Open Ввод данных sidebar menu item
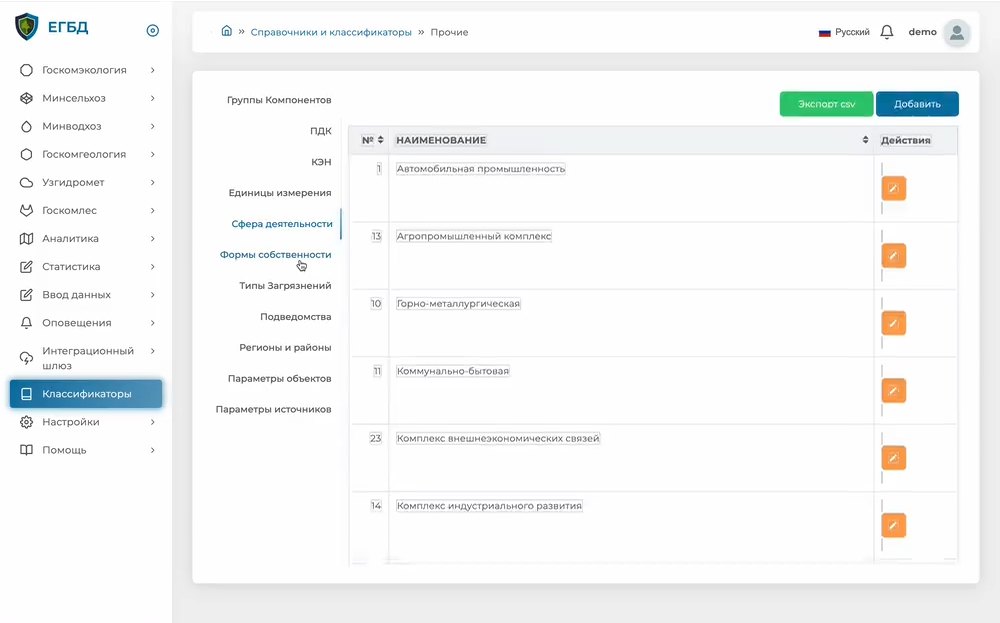The width and height of the screenshot is (1000, 623). click(86, 295)
